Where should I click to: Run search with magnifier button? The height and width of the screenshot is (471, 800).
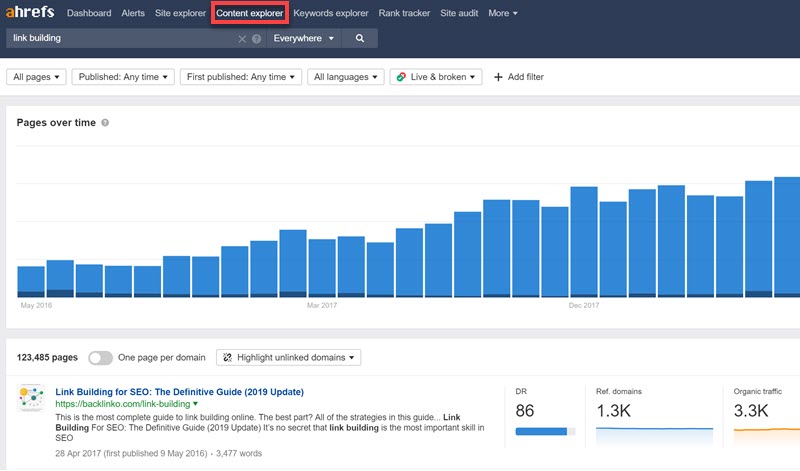[360, 38]
